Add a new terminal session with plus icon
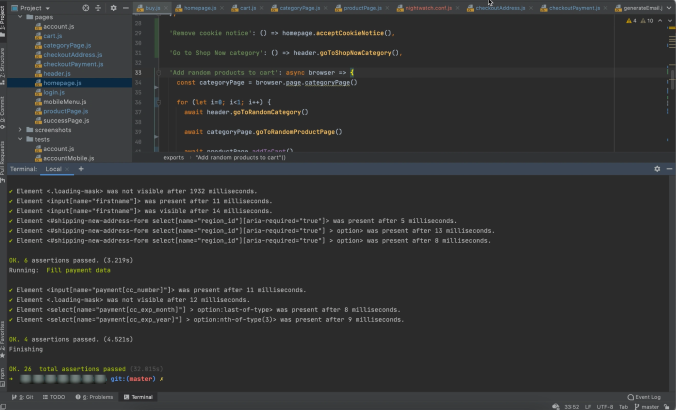This screenshot has height=410, width=676. click(x=81, y=169)
